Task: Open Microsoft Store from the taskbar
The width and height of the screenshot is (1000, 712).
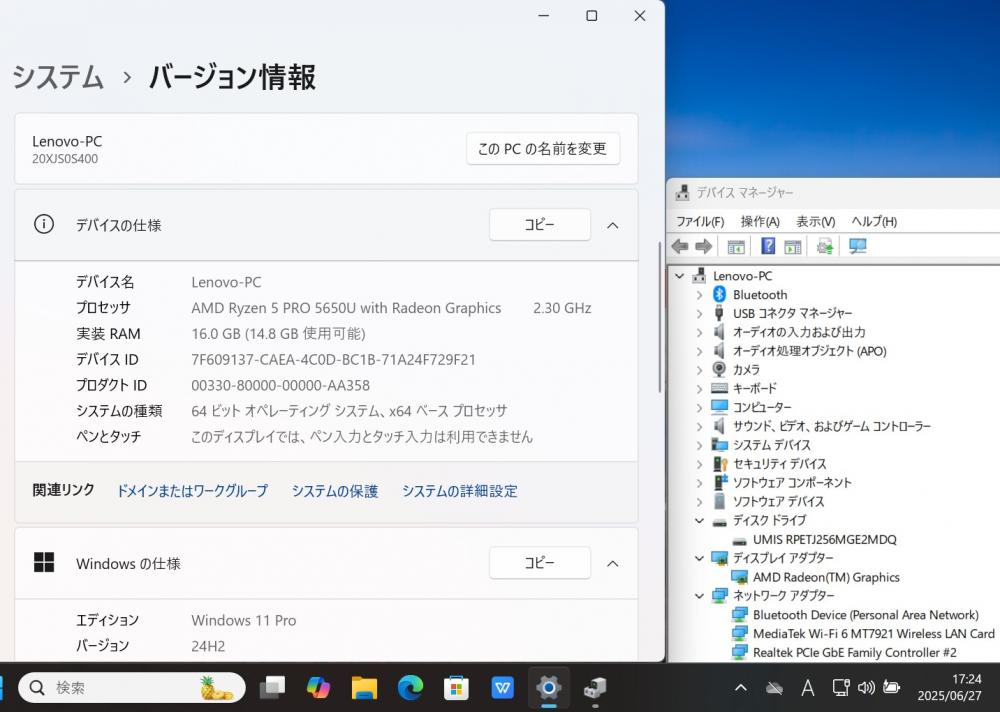Action: [456, 688]
